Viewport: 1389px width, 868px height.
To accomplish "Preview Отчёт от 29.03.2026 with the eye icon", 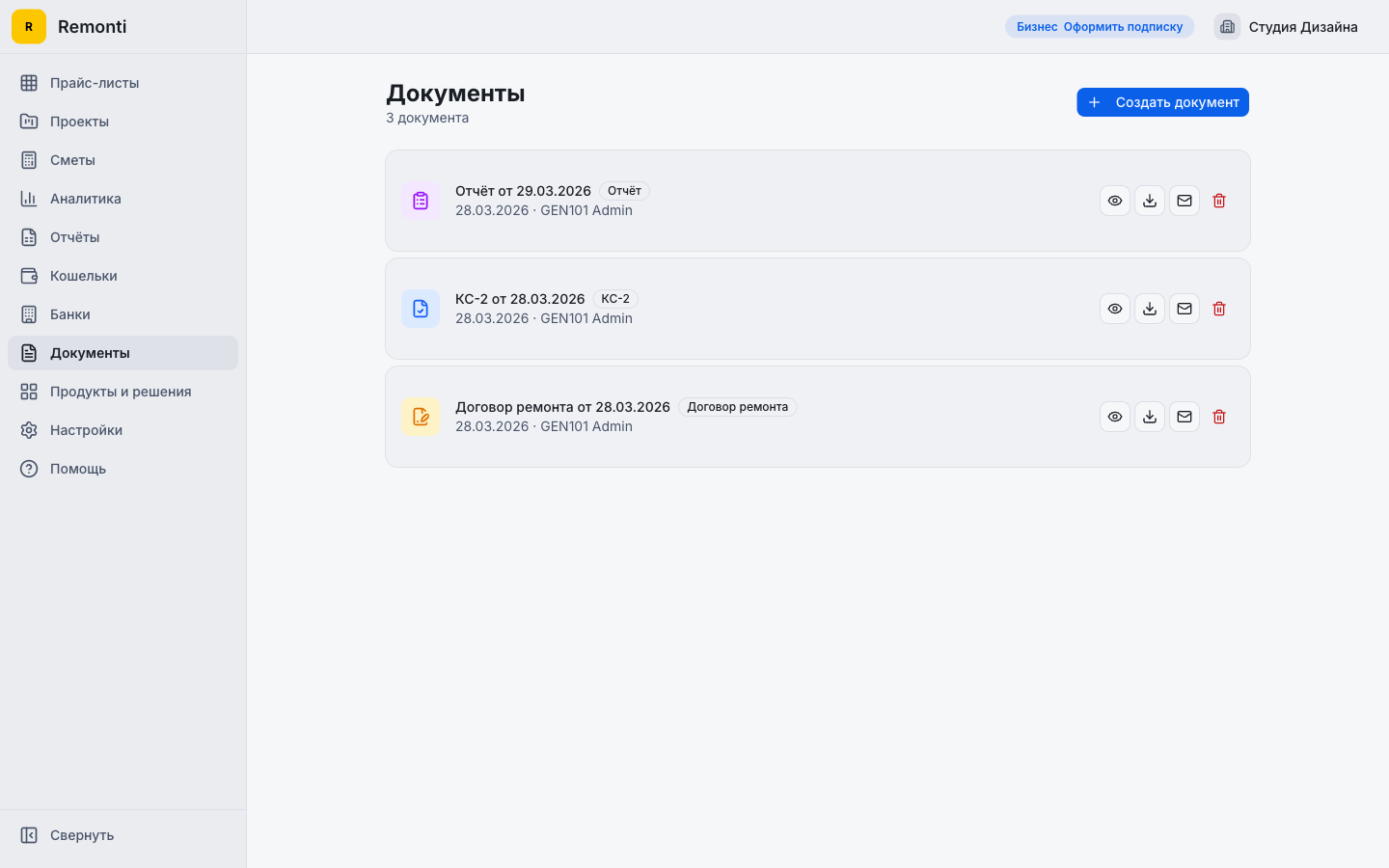I will 1114,201.
